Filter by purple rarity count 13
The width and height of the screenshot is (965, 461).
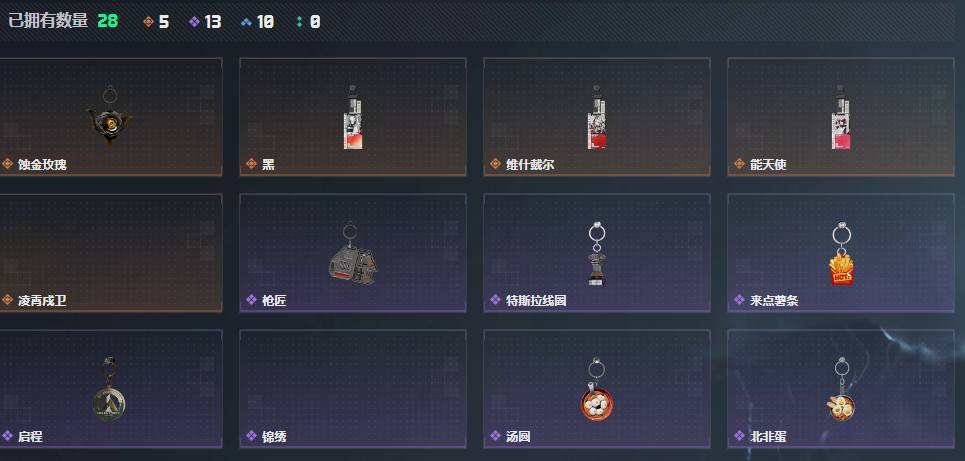point(205,22)
